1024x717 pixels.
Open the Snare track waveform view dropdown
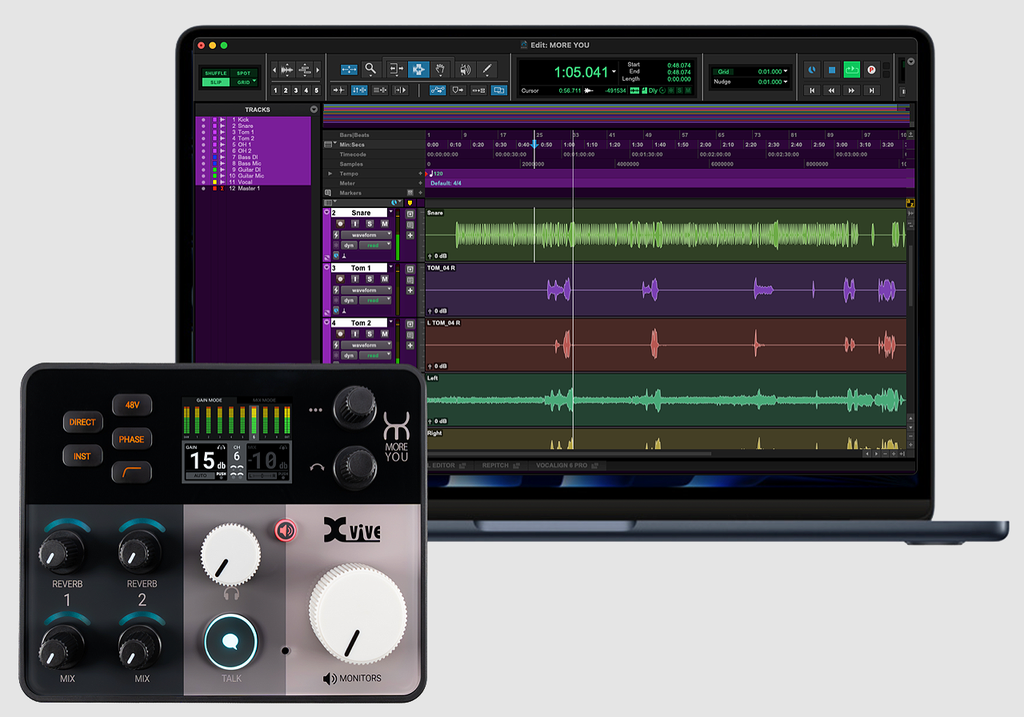click(365, 234)
